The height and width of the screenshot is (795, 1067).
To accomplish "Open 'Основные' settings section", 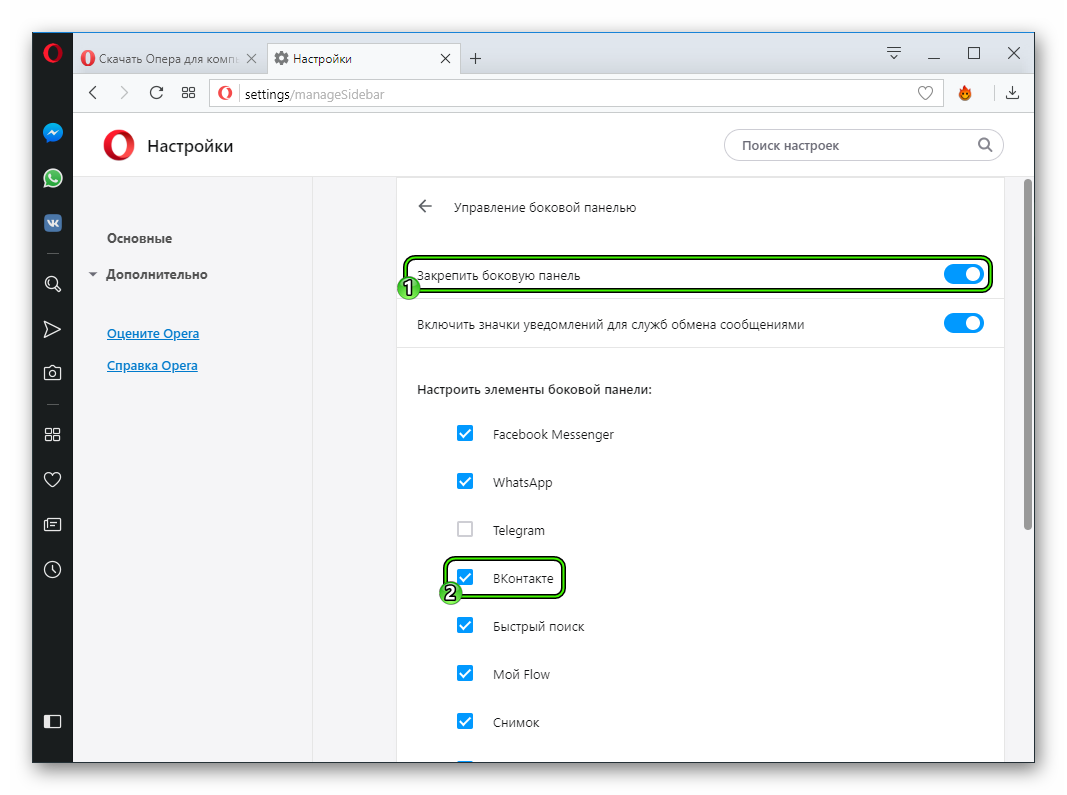I will pos(139,238).
